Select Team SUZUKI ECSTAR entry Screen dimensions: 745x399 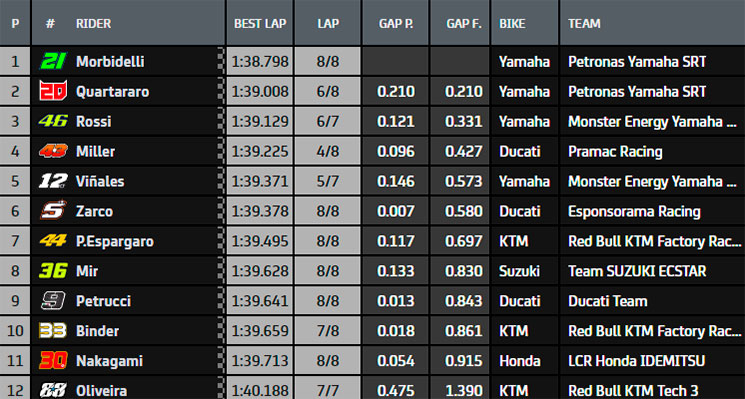637,271
